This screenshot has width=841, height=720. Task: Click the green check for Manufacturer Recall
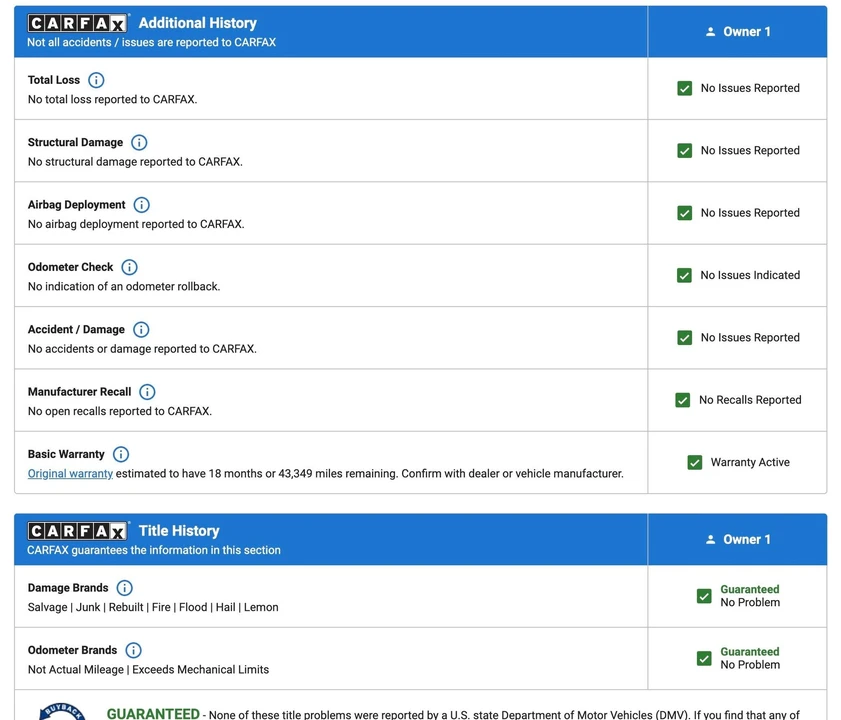point(682,400)
